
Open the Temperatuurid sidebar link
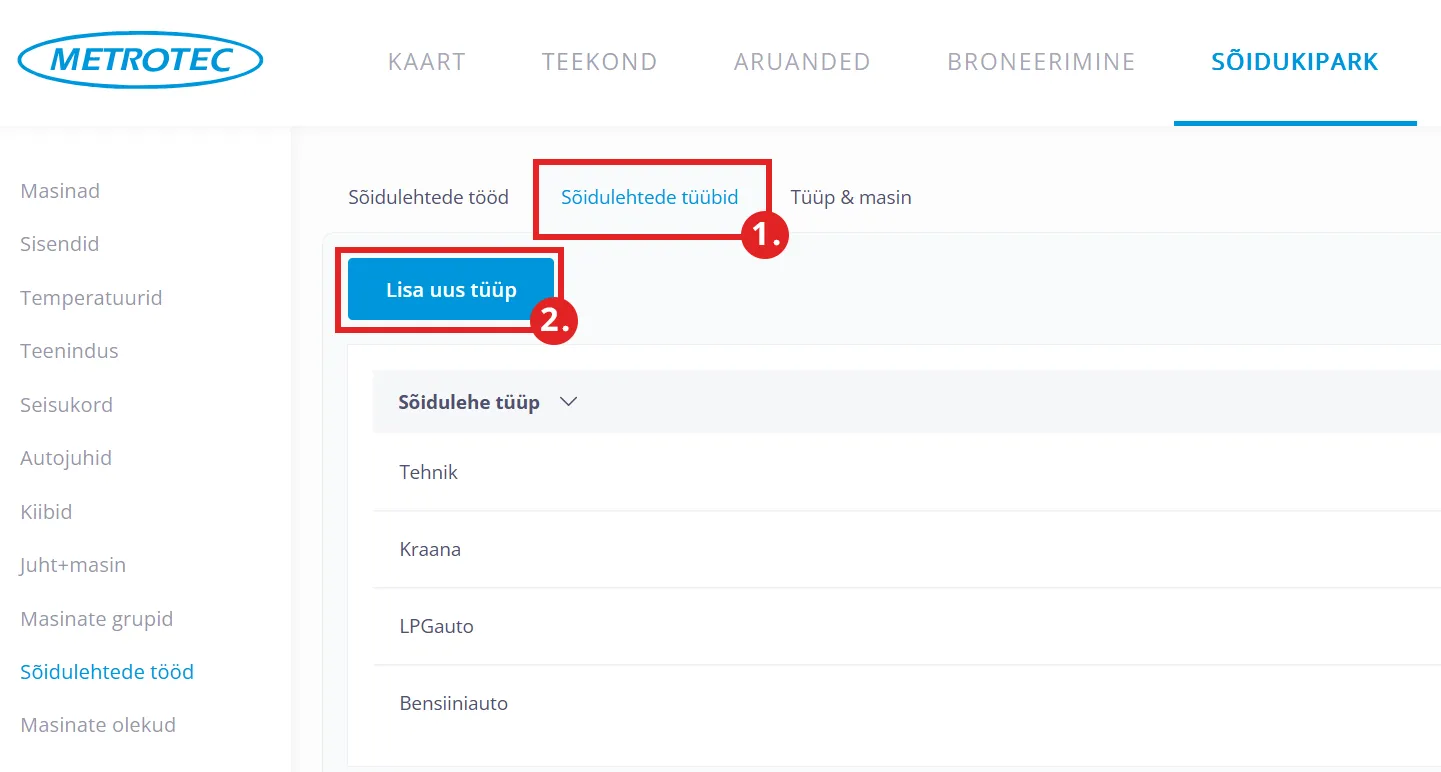click(91, 298)
